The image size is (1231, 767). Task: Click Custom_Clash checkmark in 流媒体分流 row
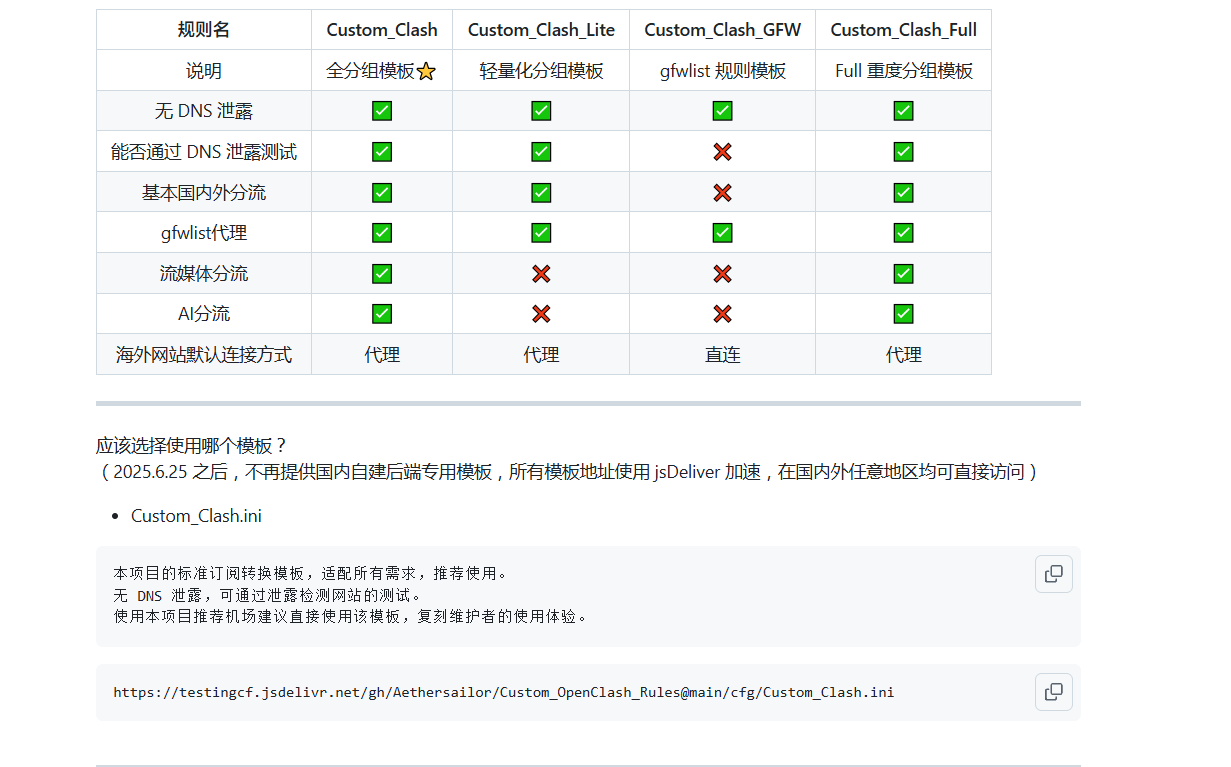point(382,273)
